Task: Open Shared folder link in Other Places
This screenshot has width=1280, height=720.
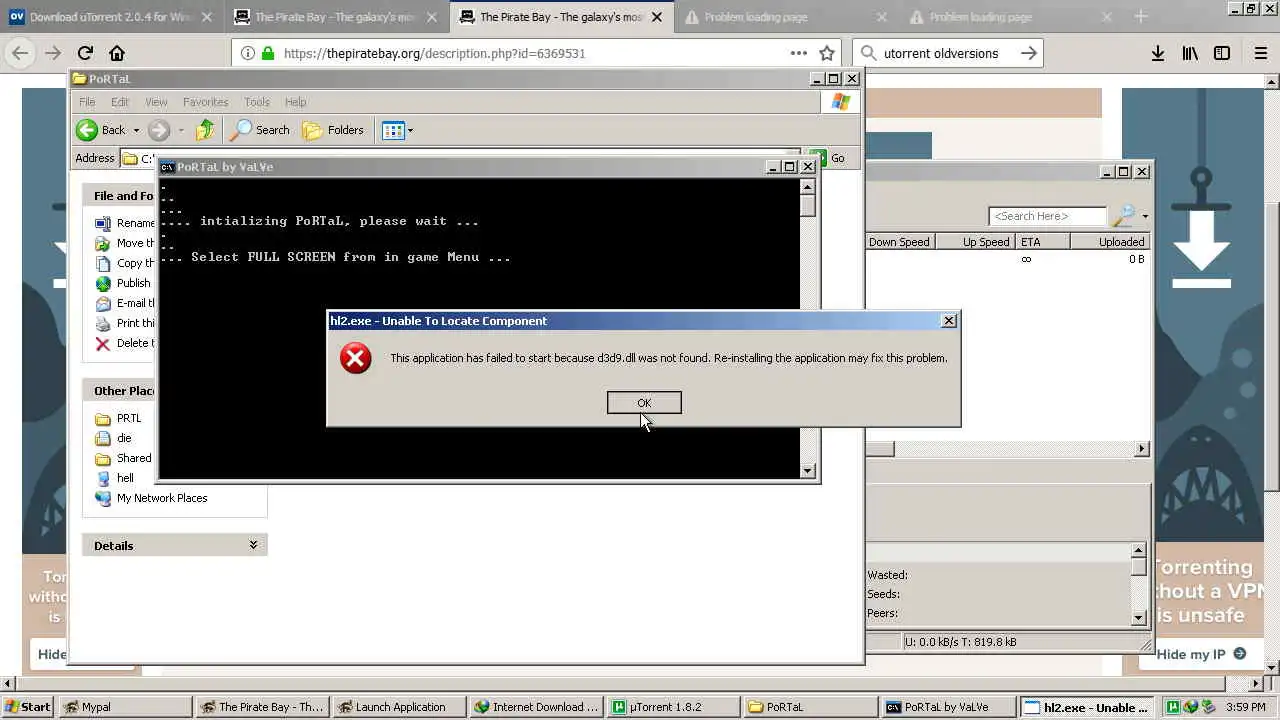Action: [x=134, y=458]
